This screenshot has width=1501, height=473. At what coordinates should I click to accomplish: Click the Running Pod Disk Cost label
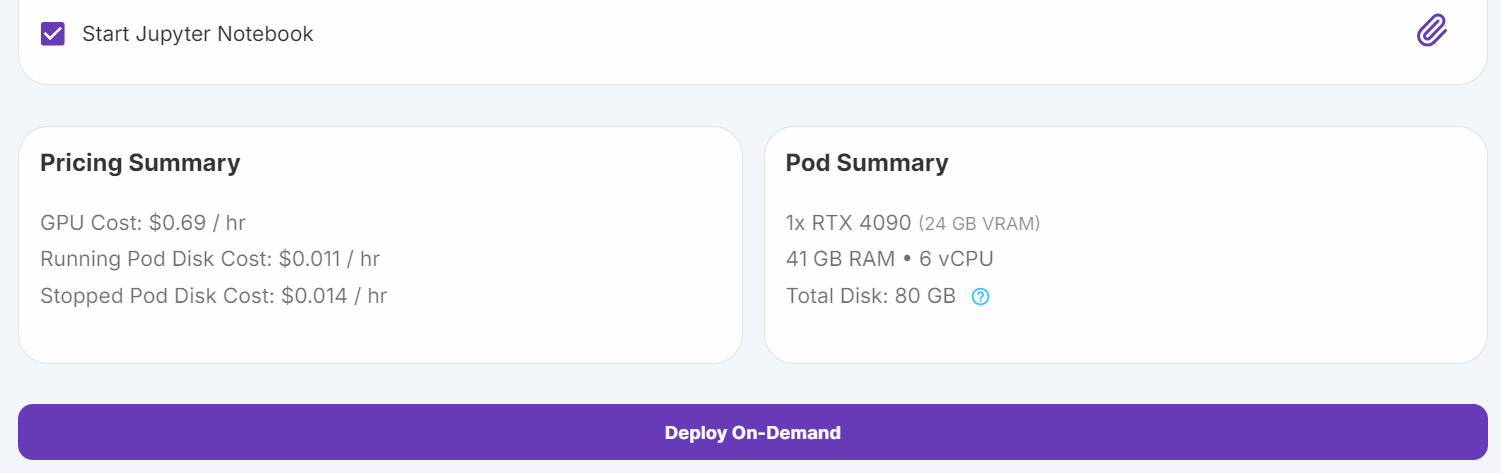pyautogui.click(x=157, y=259)
